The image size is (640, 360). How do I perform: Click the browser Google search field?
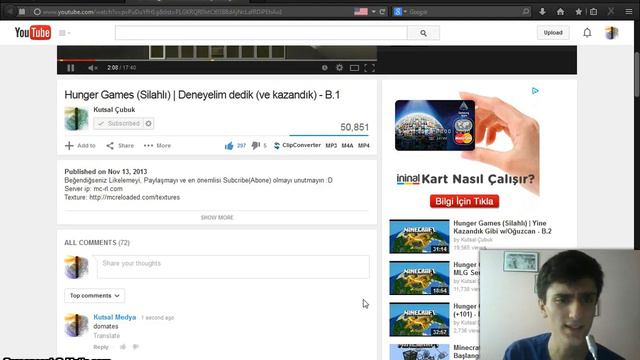point(465,12)
